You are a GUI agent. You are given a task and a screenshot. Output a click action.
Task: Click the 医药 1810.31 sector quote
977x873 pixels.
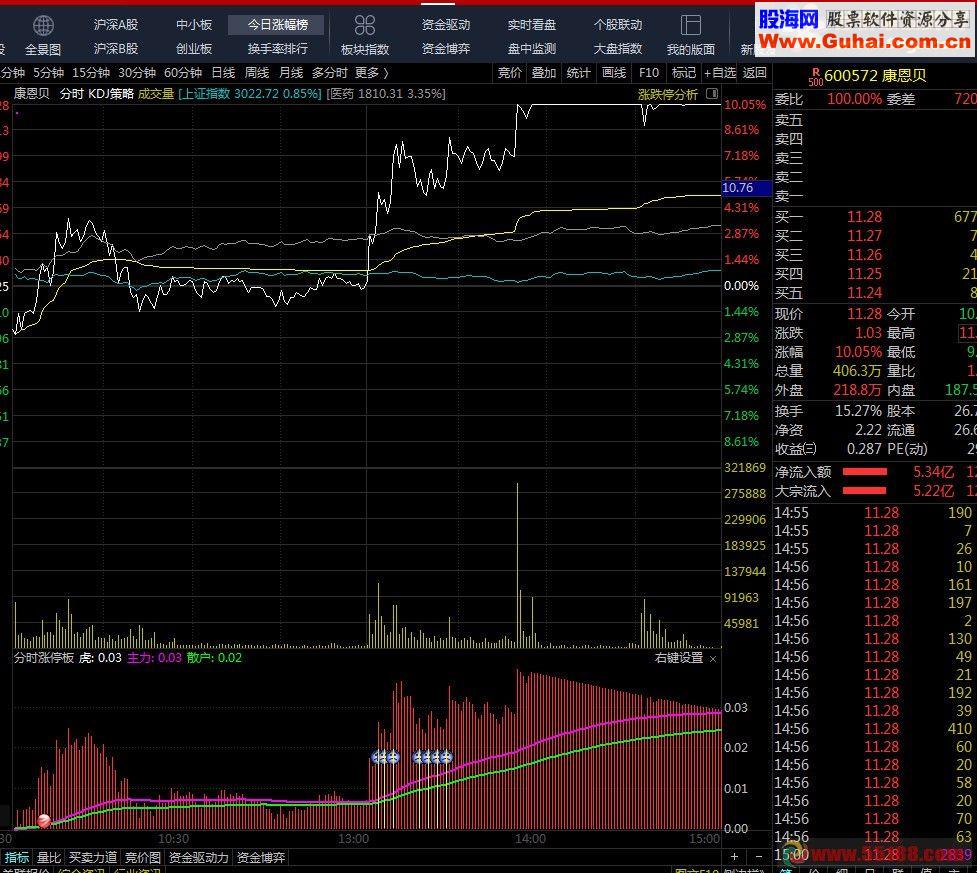click(x=386, y=94)
